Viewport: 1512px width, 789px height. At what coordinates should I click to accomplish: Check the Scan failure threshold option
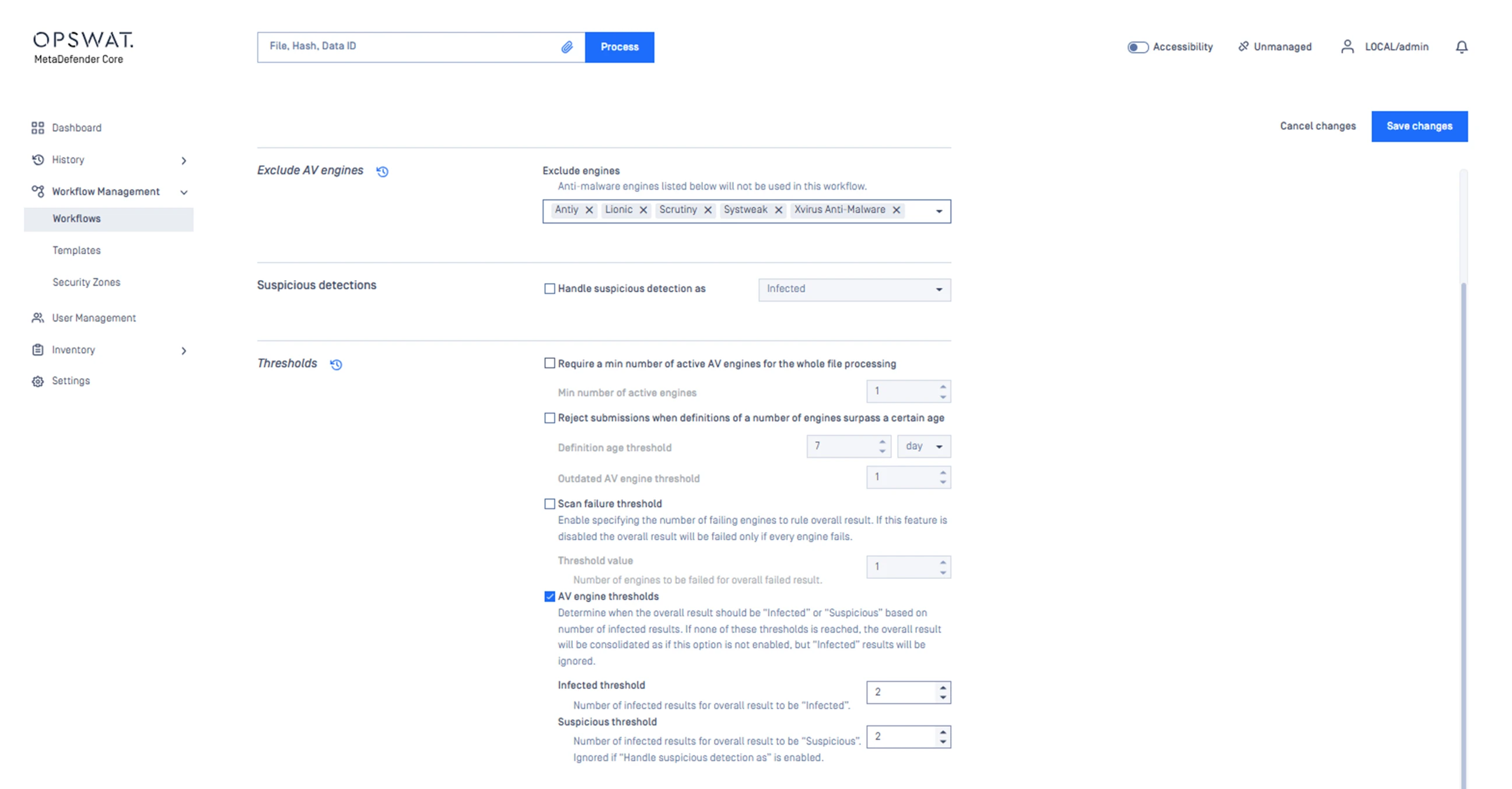[549, 504]
